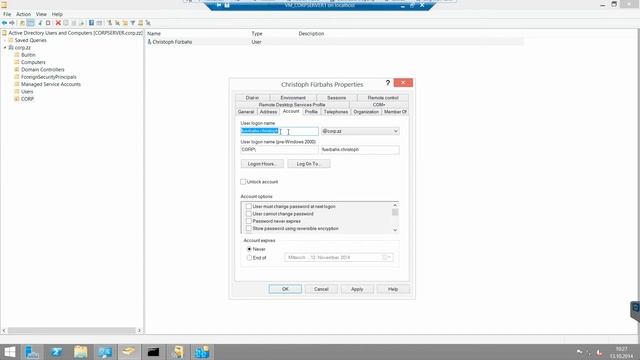Switch to the Dial-in tab

pyautogui.click(x=252, y=98)
